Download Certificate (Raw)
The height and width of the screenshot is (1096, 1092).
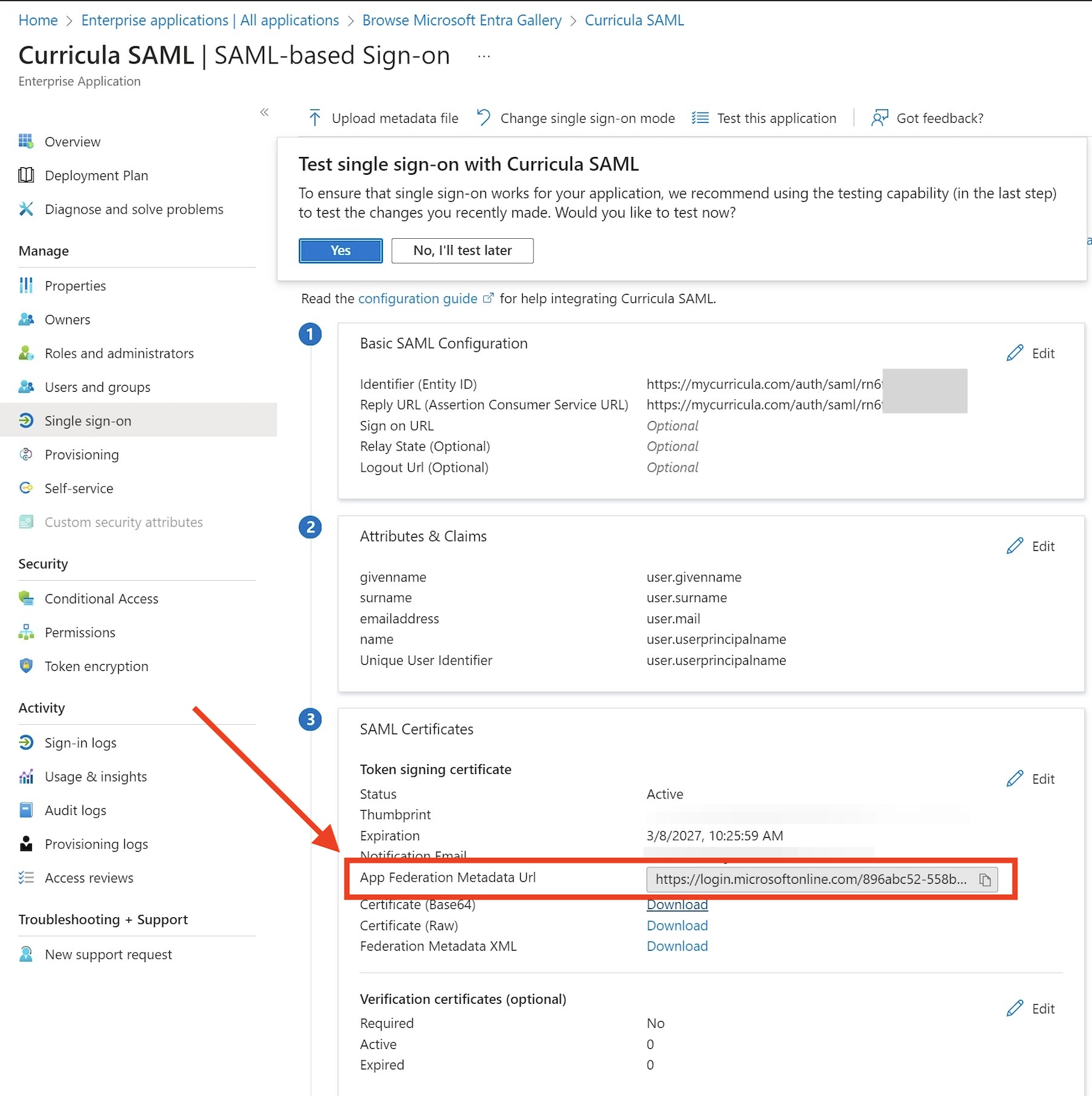(x=677, y=925)
